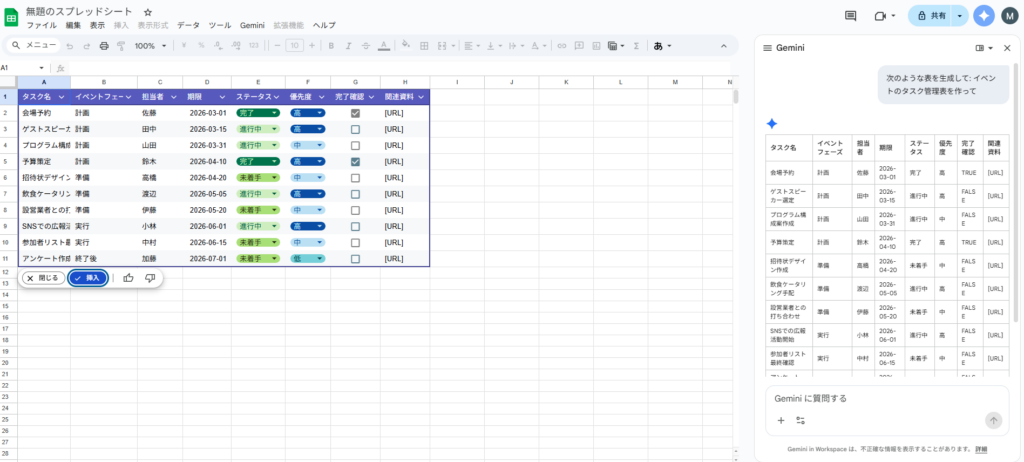This screenshot has width=1024, height=462.
Task: Click the thumbs down feedback icon
Action: [150, 278]
